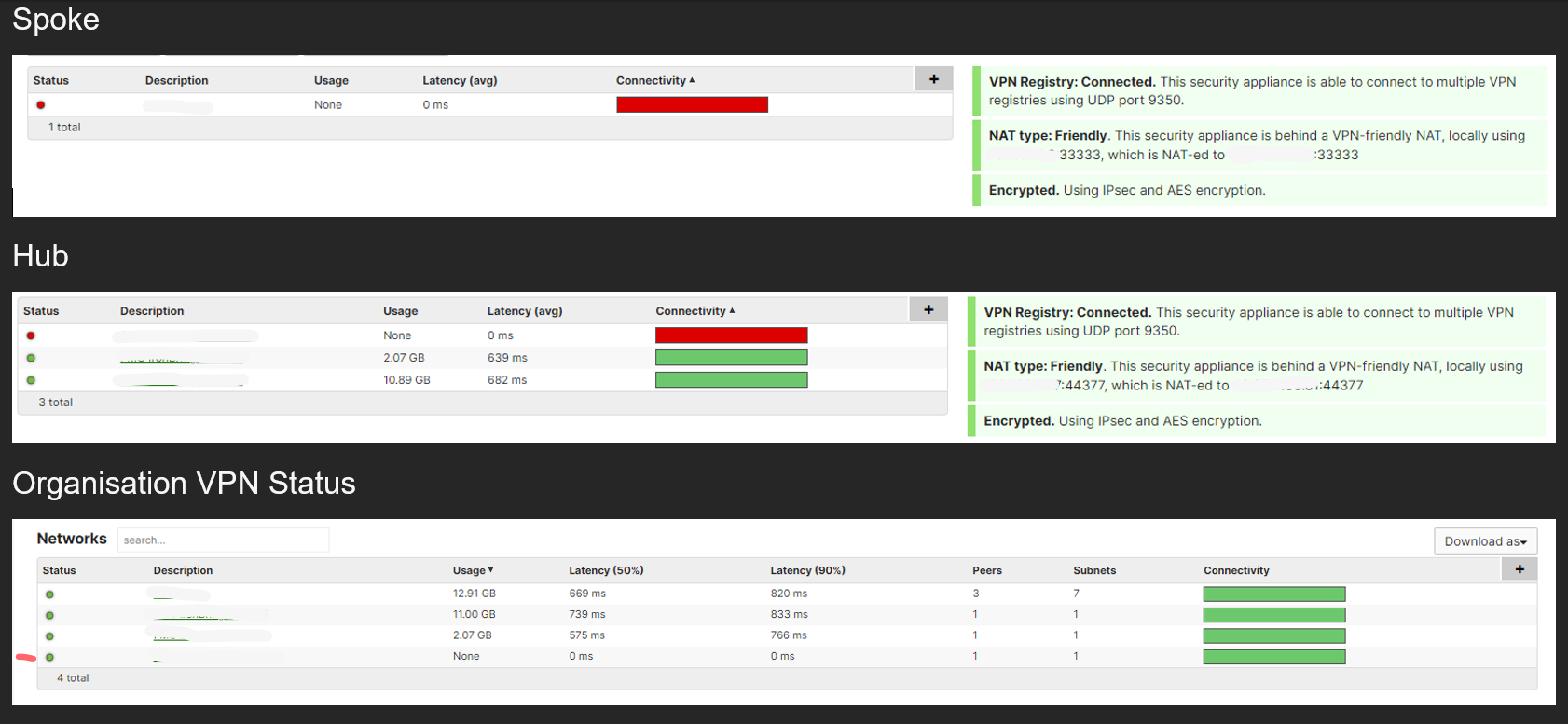Click green status dot of 12.91 GB network

click(x=49, y=594)
